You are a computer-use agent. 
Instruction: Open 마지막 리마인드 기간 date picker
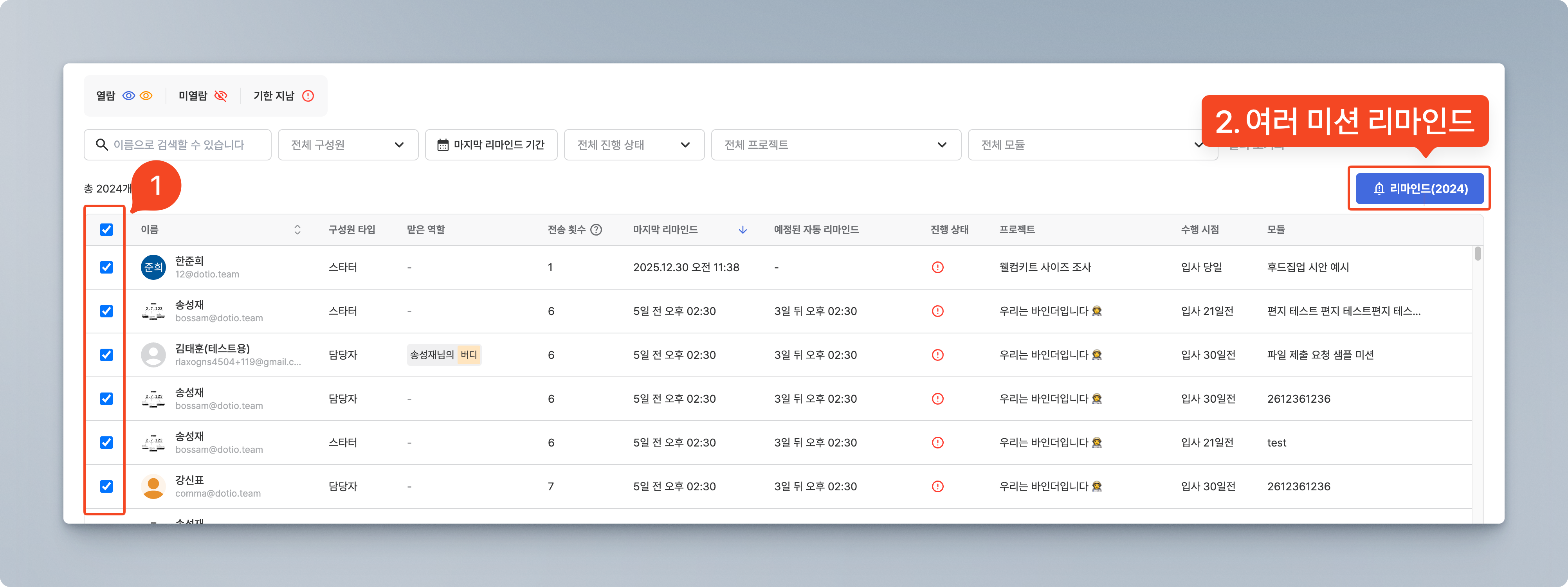pyautogui.click(x=490, y=145)
